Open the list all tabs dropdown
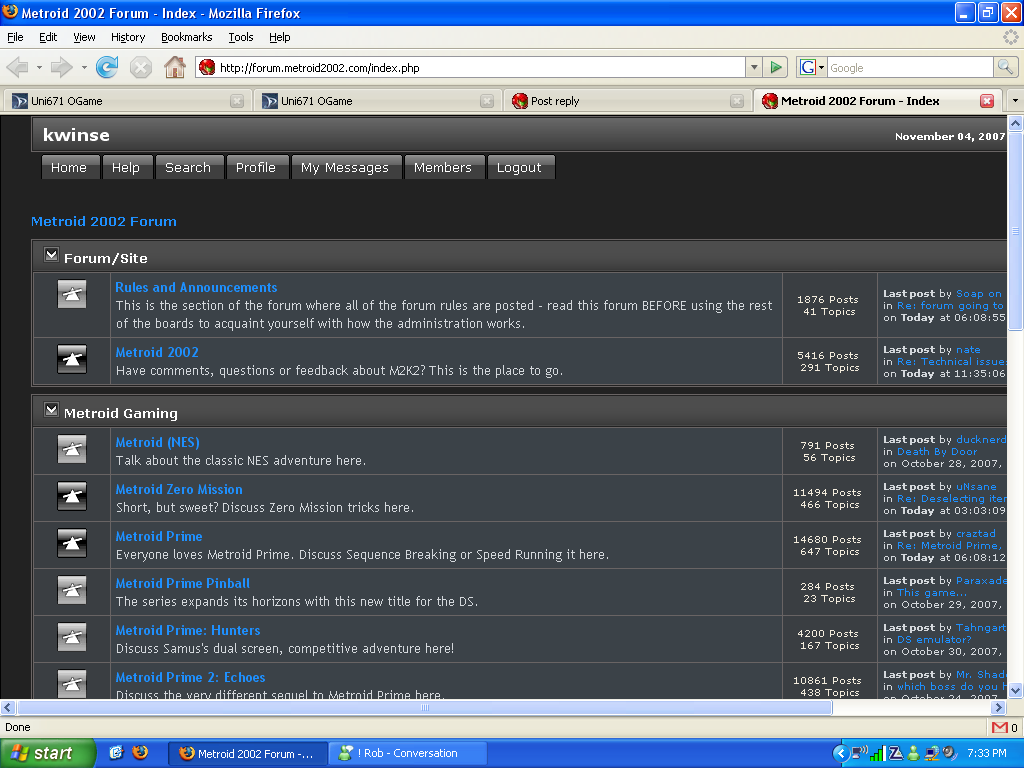This screenshot has height=768, width=1024. coord(1014,101)
